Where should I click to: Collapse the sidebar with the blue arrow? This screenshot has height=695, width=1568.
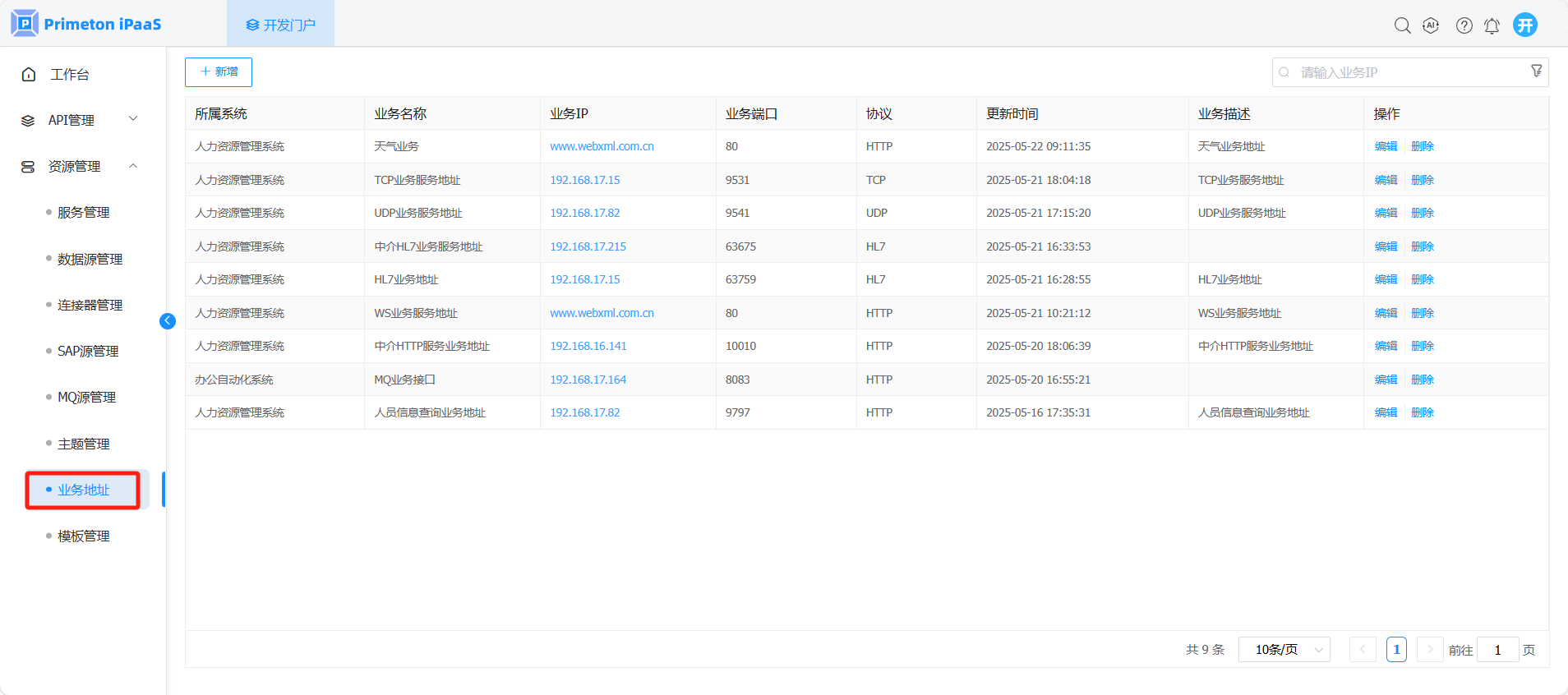pos(168,321)
